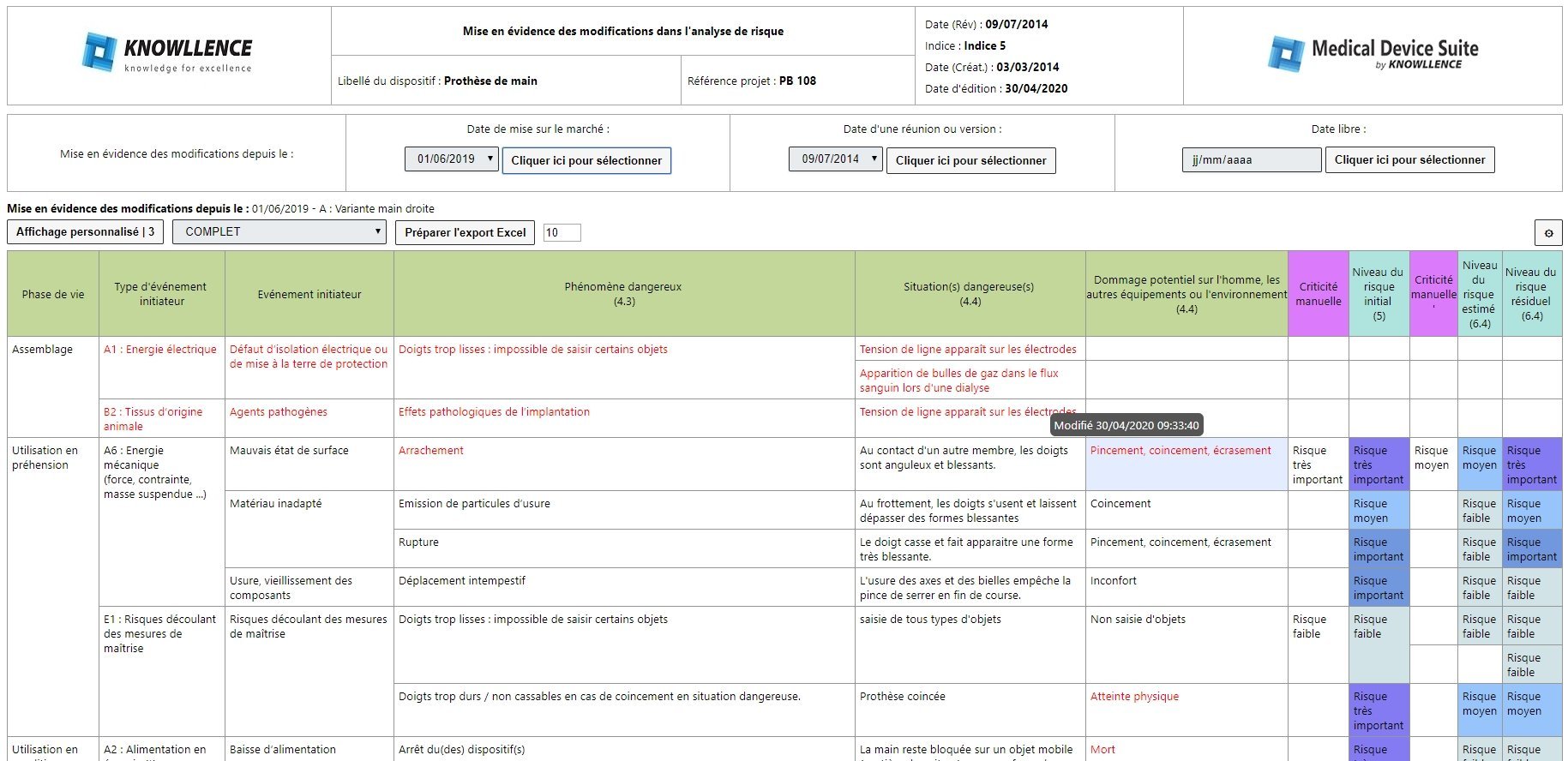Image resolution: width=1568 pixels, height=761 pixels.
Task: Click Défaut d'isolation électrique cell
Action: coord(309,368)
